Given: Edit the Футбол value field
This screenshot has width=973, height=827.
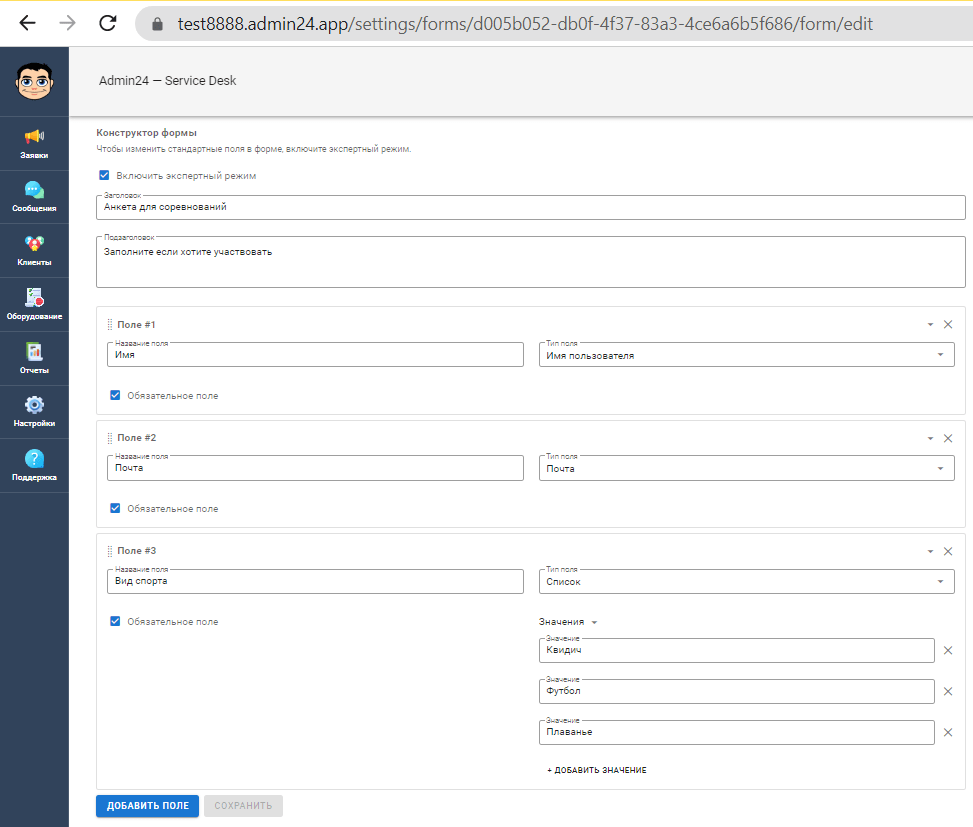Looking at the screenshot, I should (x=737, y=691).
